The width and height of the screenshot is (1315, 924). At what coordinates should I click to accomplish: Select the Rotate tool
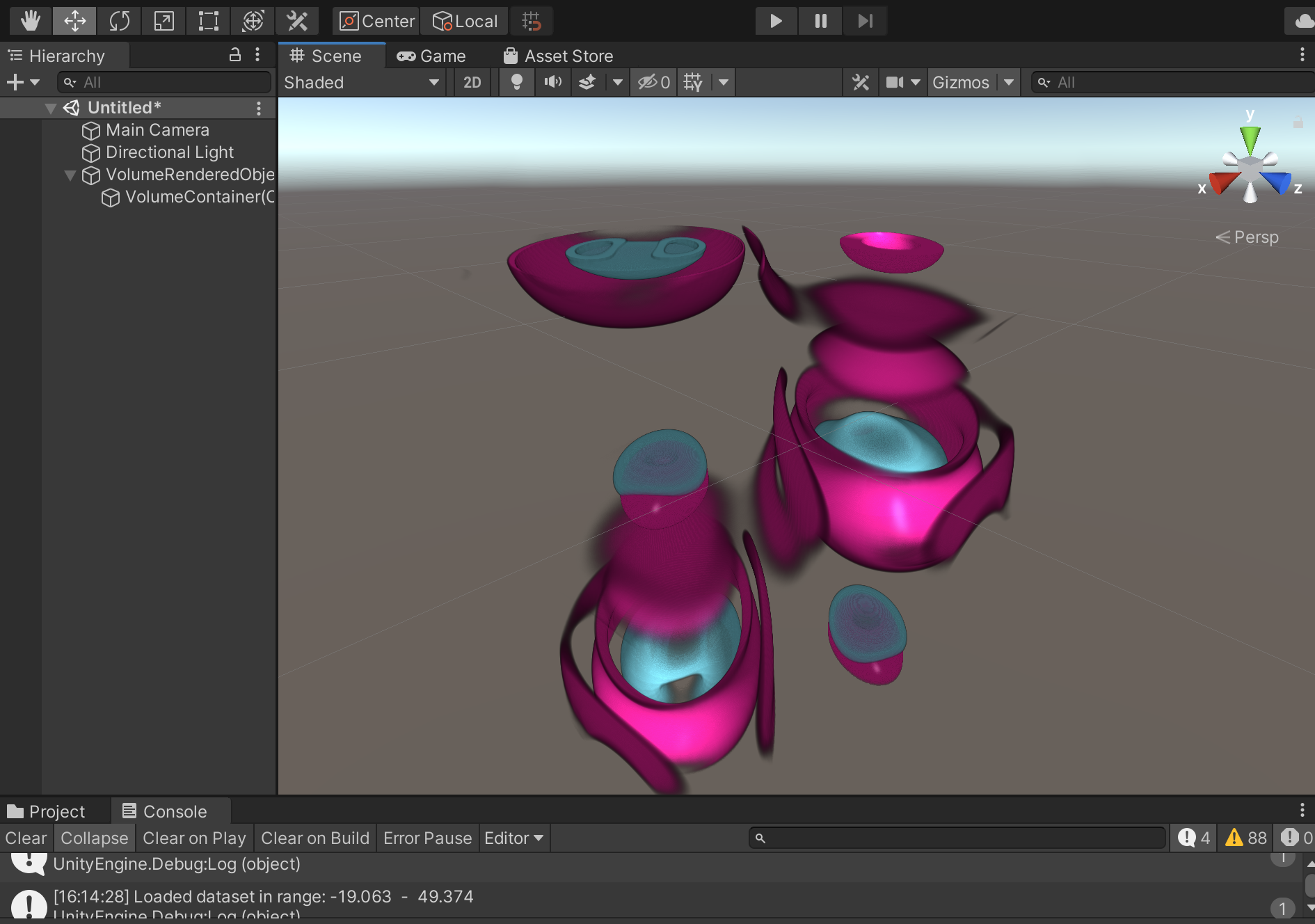pyautogui.click(x=119, y=21)
